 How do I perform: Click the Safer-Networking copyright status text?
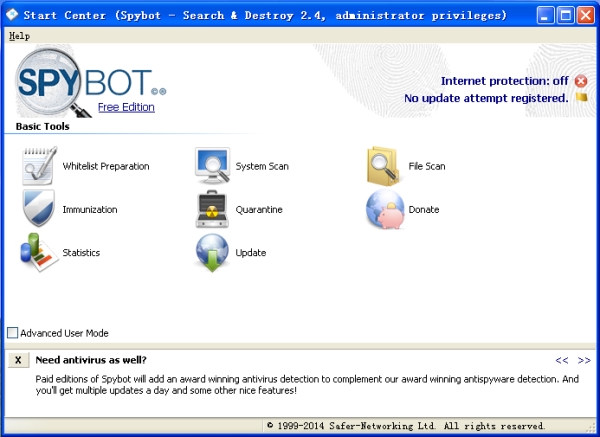click(x=406, y=426)
